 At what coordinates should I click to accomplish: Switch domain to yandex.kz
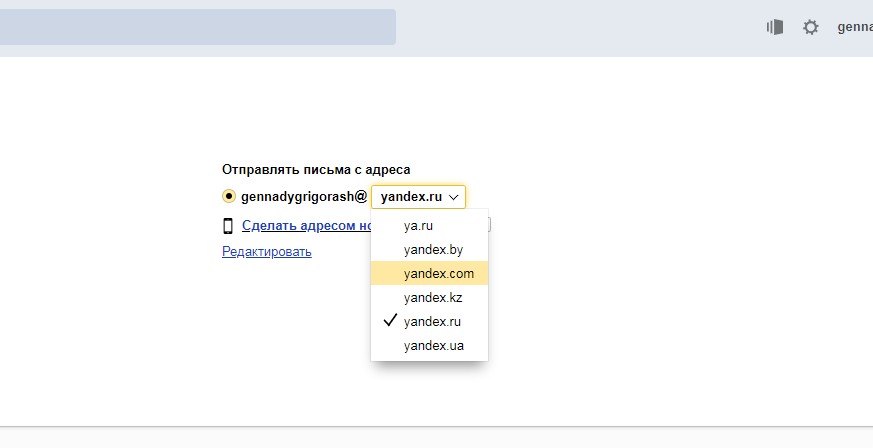point(432,297)
